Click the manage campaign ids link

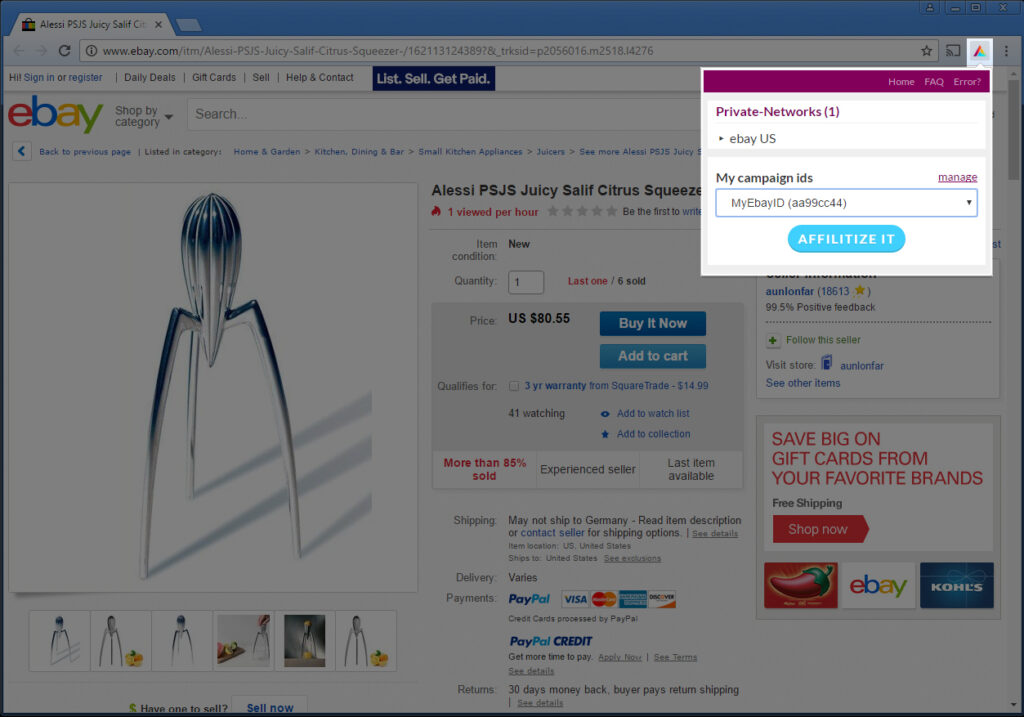tap(957, 177)
